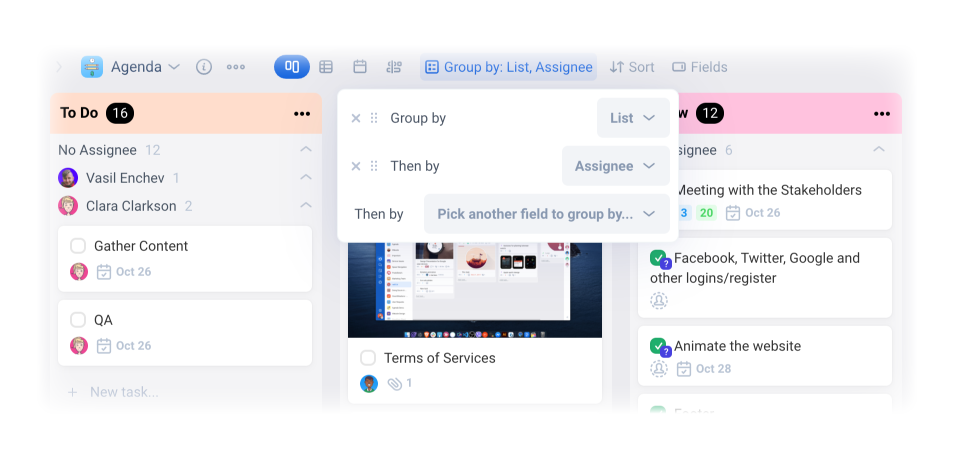Click due date icon on QA card
The width and height of the screenshot is (953, 457).
click(x=104, y=346)
